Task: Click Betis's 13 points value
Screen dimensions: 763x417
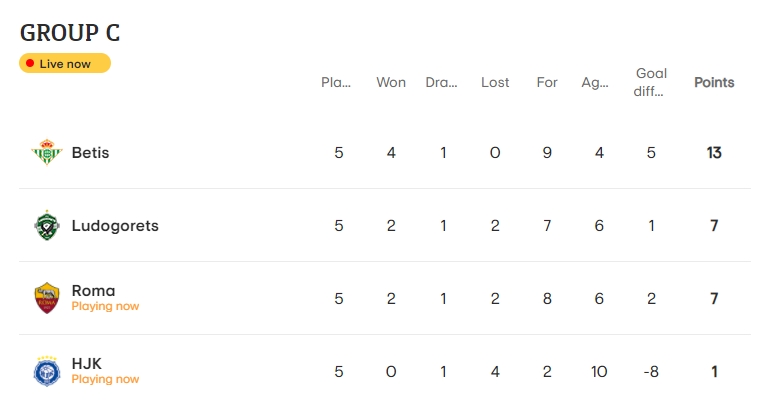Action: pyautogui.click(x=714, y=153)
